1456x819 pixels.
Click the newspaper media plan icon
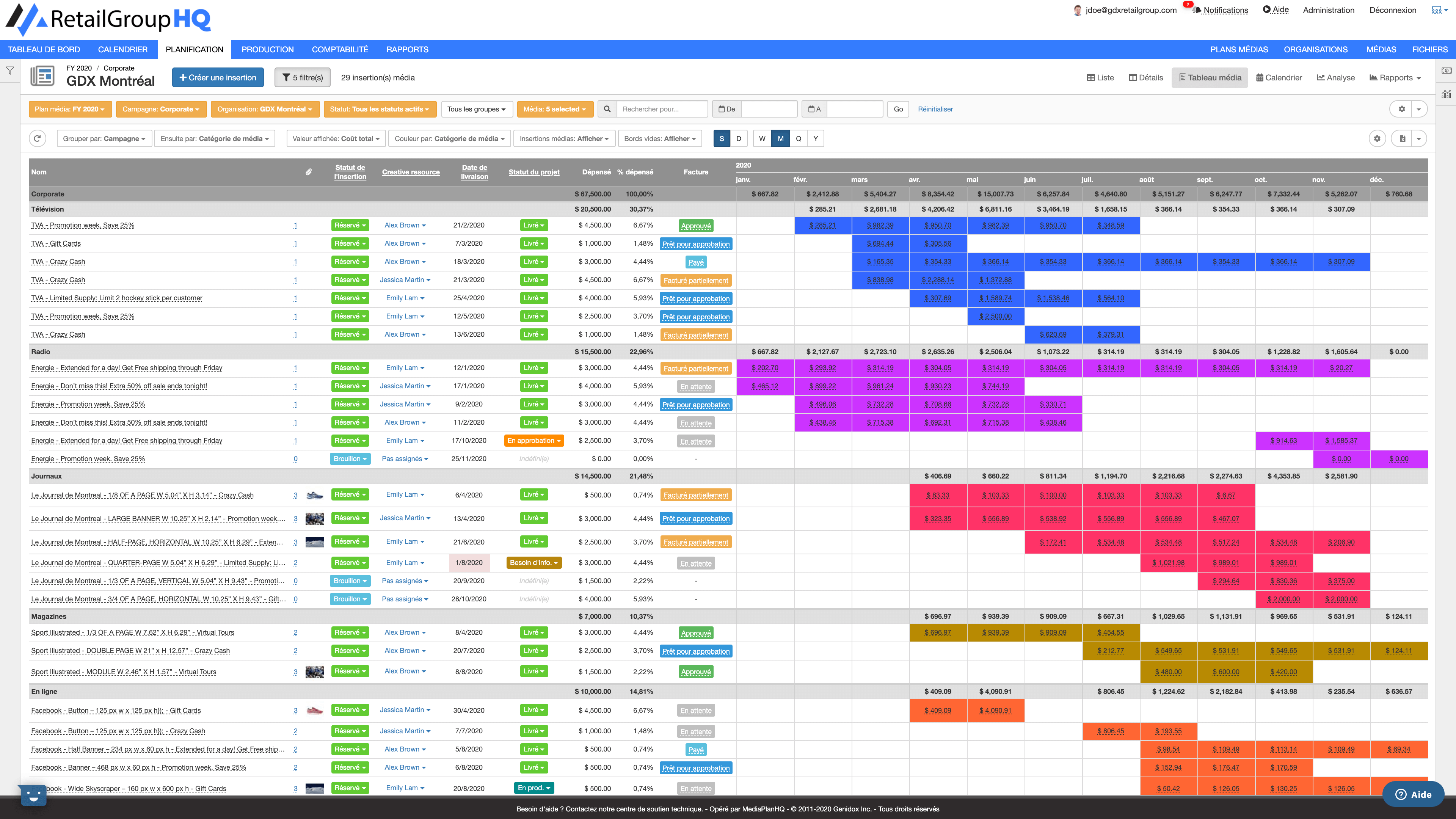pos(42,76)
